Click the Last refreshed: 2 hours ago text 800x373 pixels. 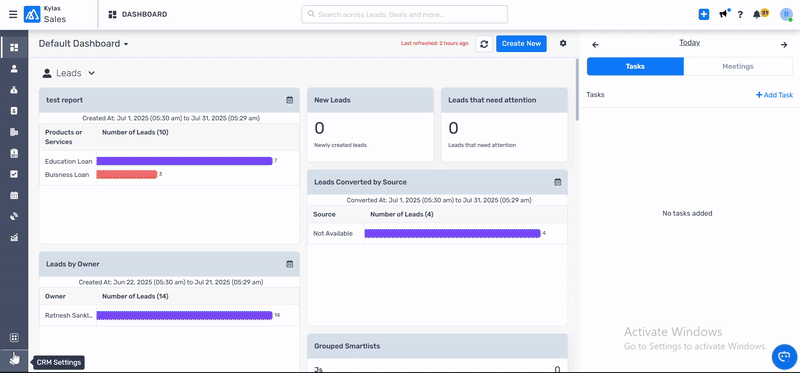point(435,43)
